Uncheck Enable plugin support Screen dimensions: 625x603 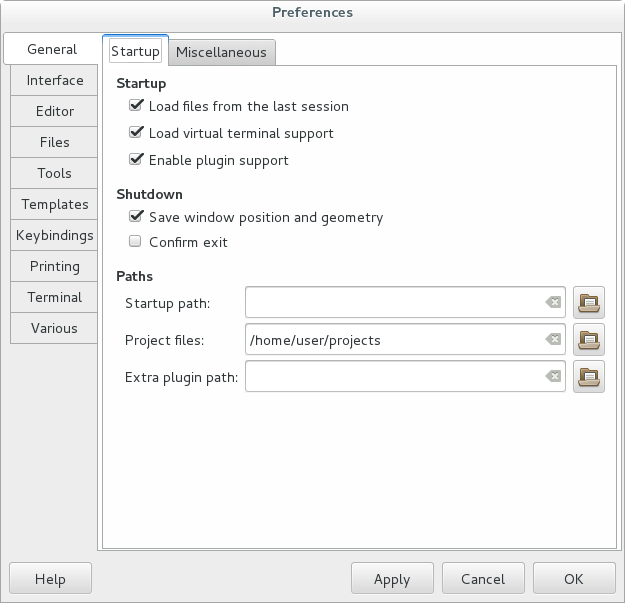click(136, 159)
